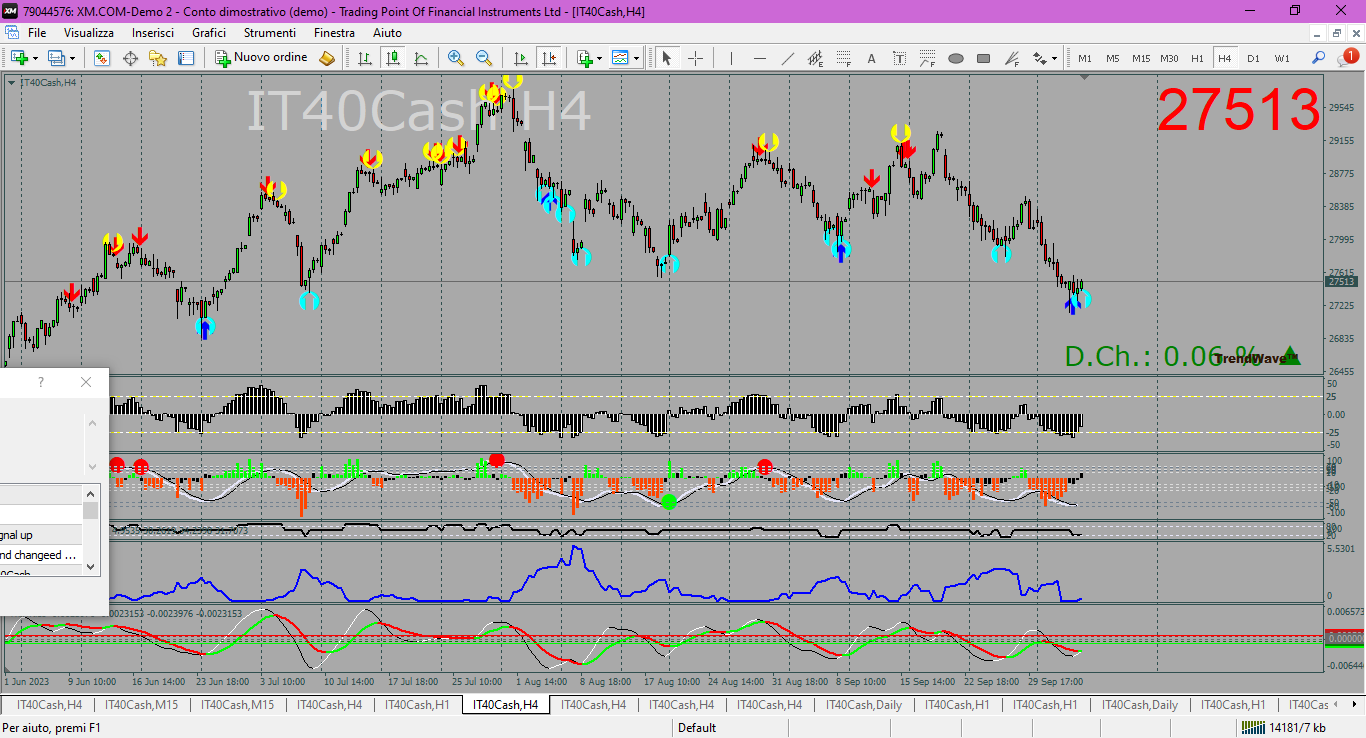Viewport: 1366px width, 738px height.
Task: Click the dialog list scrollbar thumb
Action: tap(92, 510)
